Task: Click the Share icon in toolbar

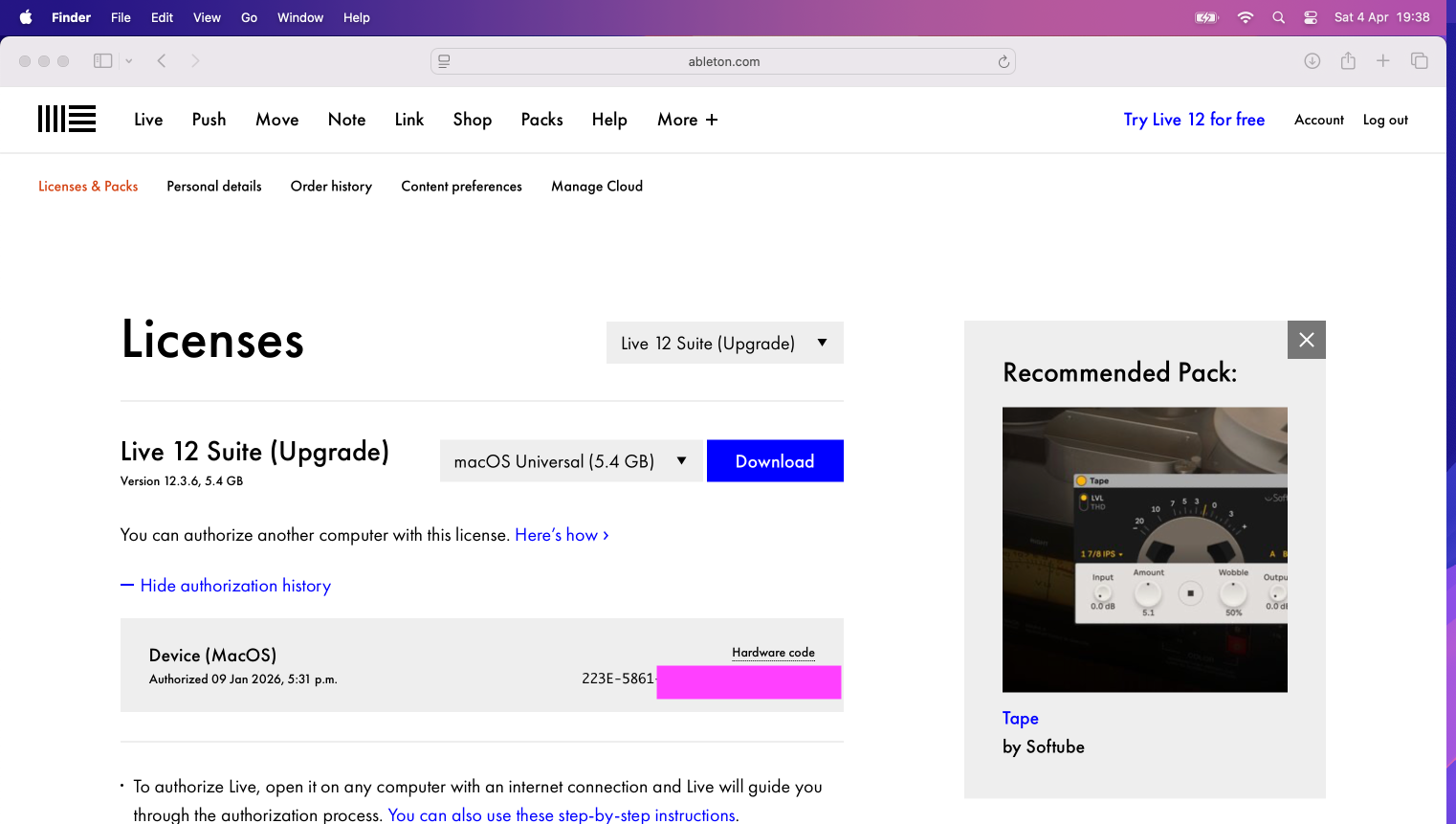Action: pos(1348,61)
